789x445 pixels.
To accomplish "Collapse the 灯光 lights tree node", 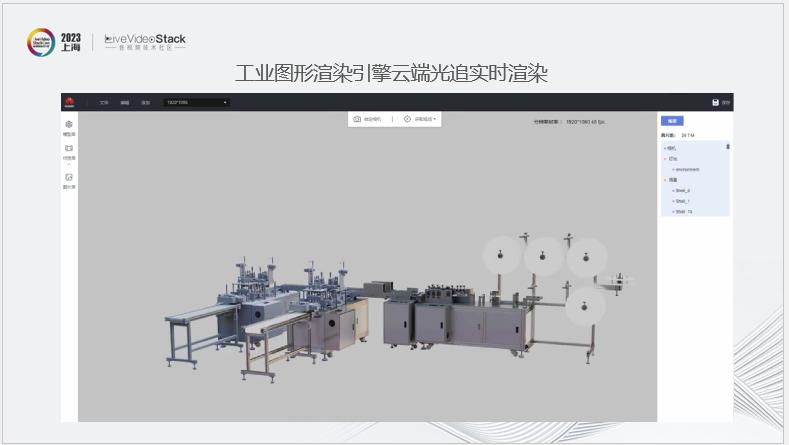I will (665, 159).
